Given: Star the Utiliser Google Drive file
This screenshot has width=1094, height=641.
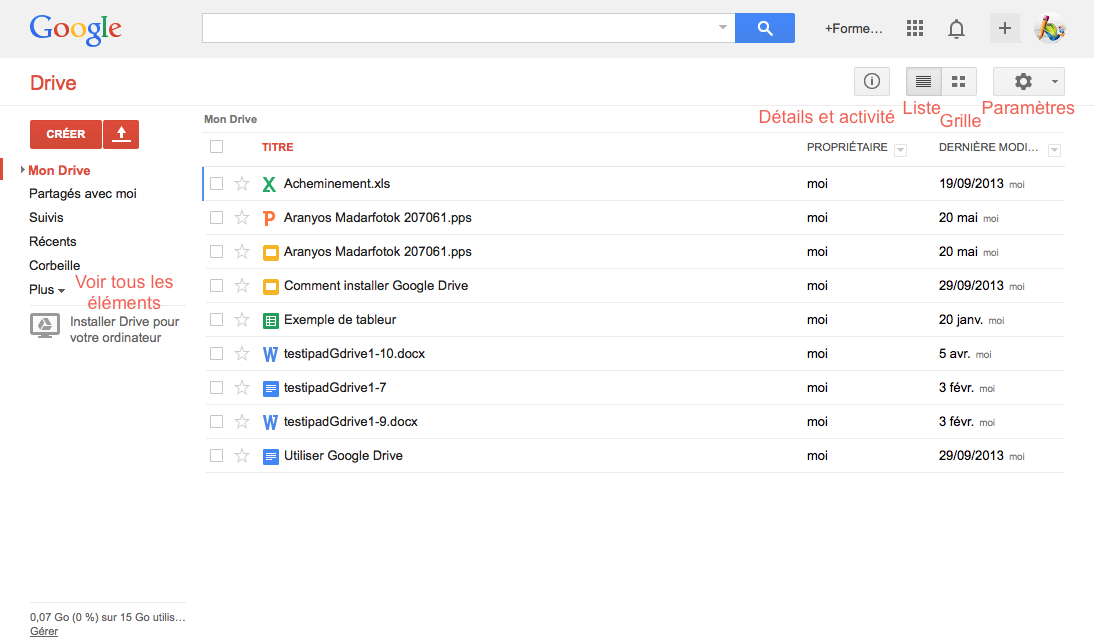Looking at the screenshot, I should click(x=242, y=455).
